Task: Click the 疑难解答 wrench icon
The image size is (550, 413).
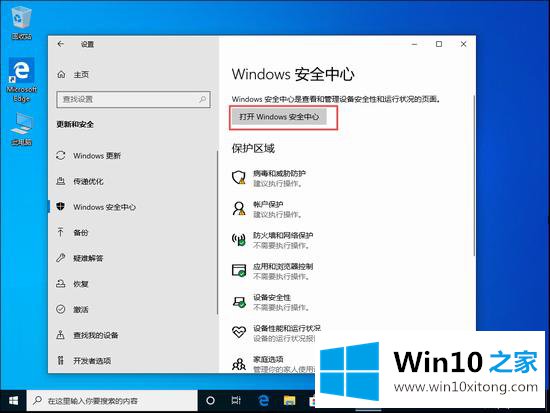Action: tap(61, 258)
